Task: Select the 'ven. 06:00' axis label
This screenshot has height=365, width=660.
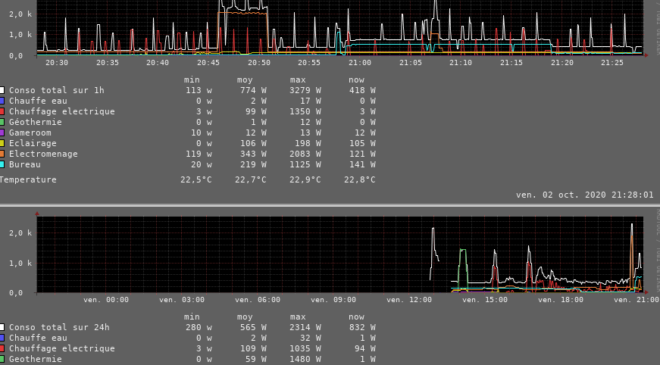Action: click(x=258, y=300)
